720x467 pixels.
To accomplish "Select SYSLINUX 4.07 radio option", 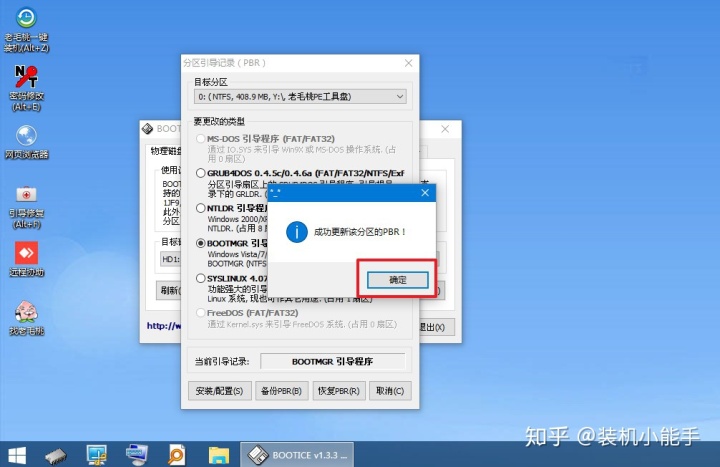I will click(200, 278).
